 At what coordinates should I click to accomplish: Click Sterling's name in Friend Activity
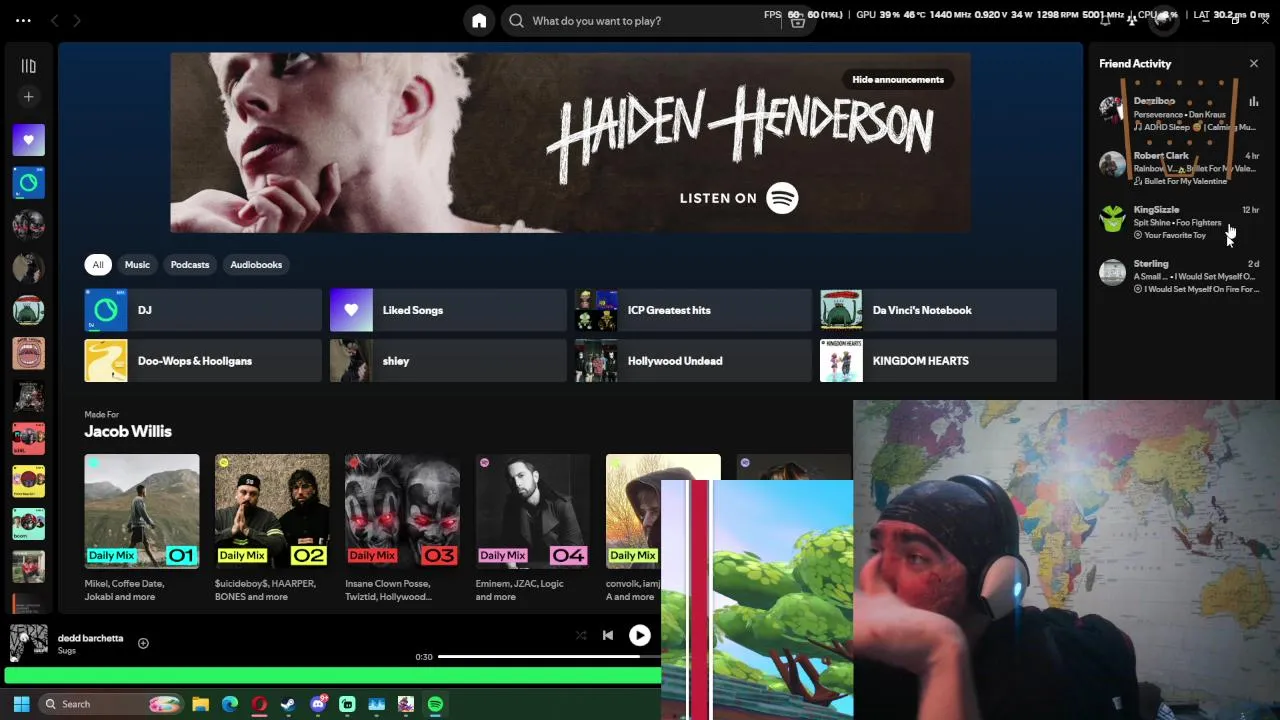pyautogui.click(x=1151, y=264)
